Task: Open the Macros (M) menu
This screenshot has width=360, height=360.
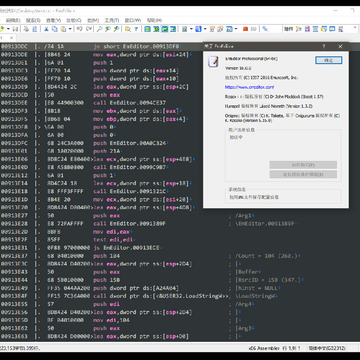Action: pyautogui.click(x=93, y=20)
